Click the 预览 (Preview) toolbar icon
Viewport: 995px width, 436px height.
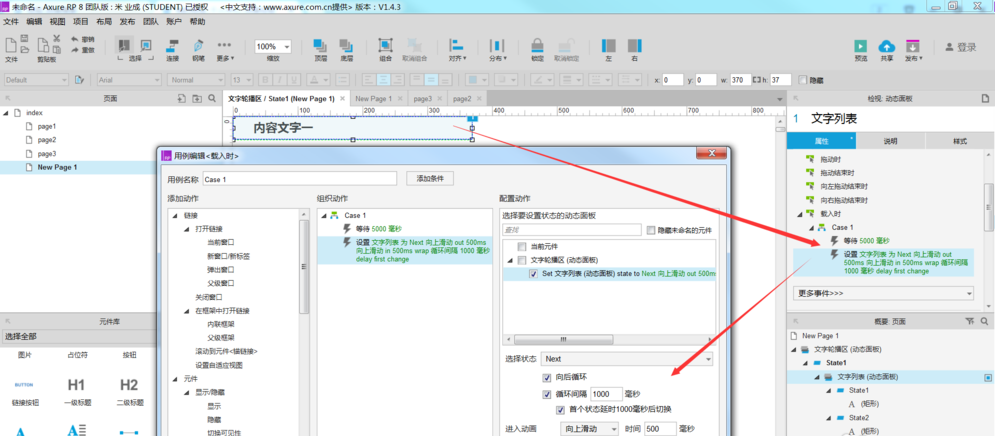pos(860,46)
